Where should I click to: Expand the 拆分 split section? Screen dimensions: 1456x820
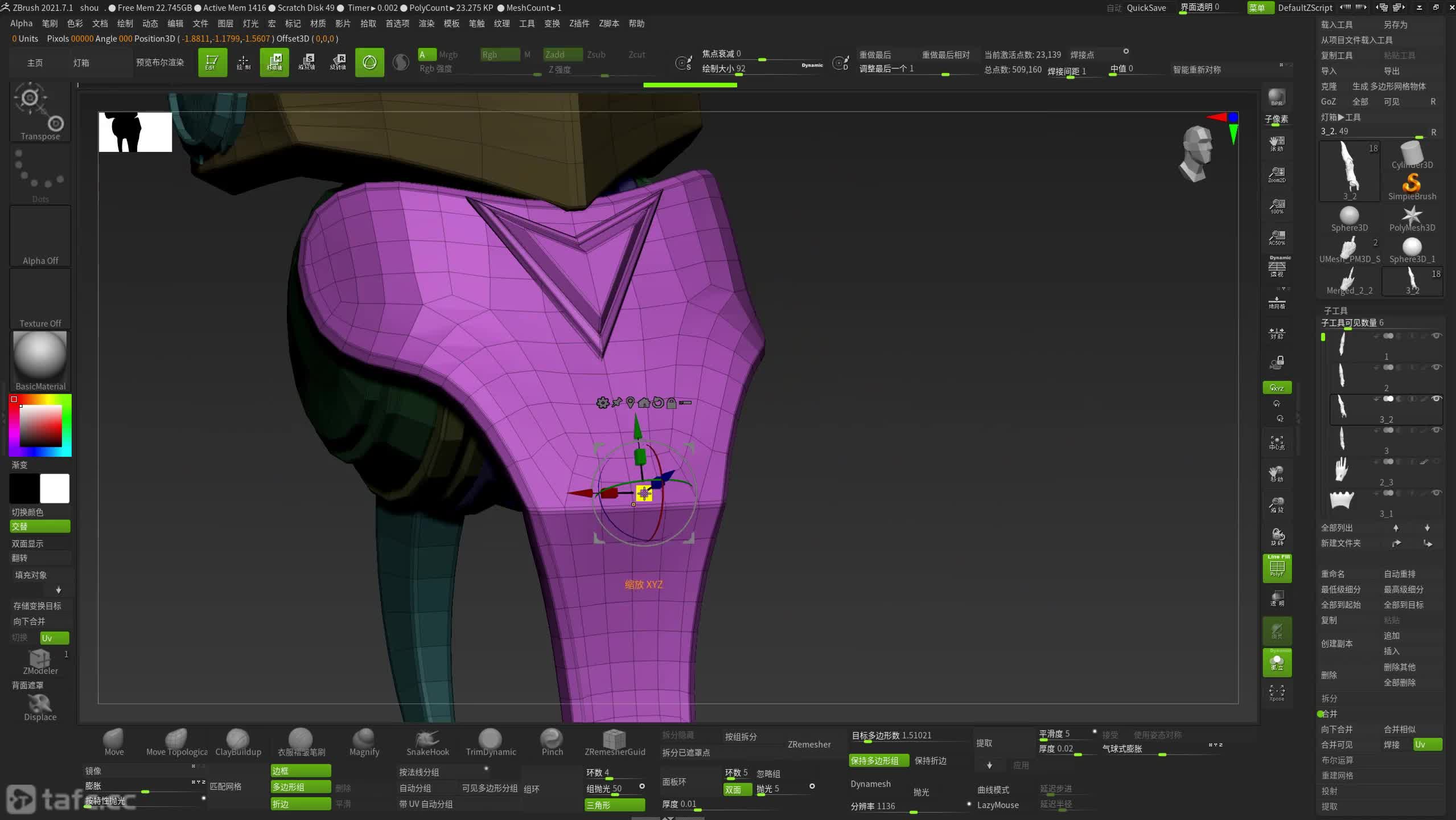coord(1329,698)
